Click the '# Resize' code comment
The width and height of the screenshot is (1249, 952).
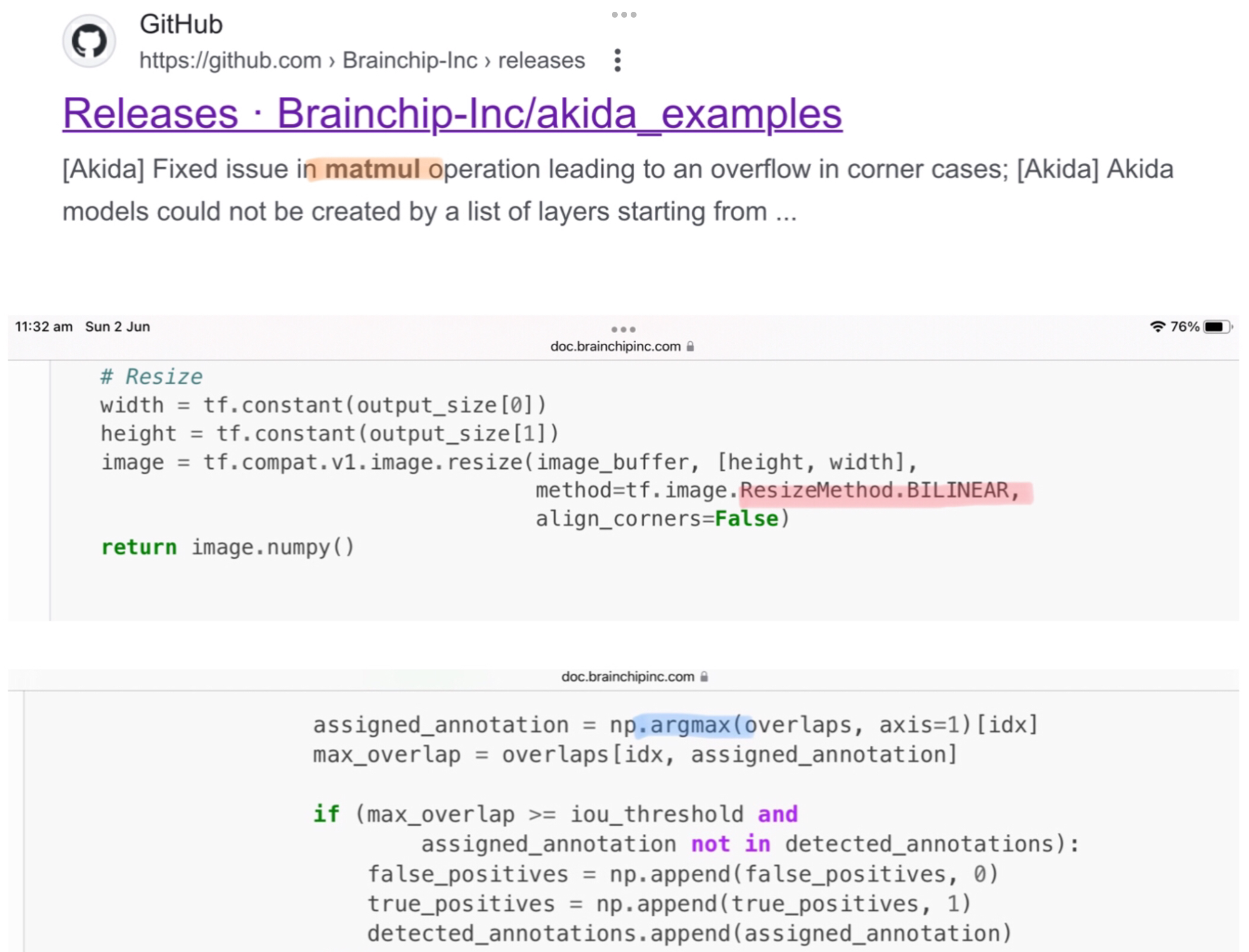[x=152, y=377]
